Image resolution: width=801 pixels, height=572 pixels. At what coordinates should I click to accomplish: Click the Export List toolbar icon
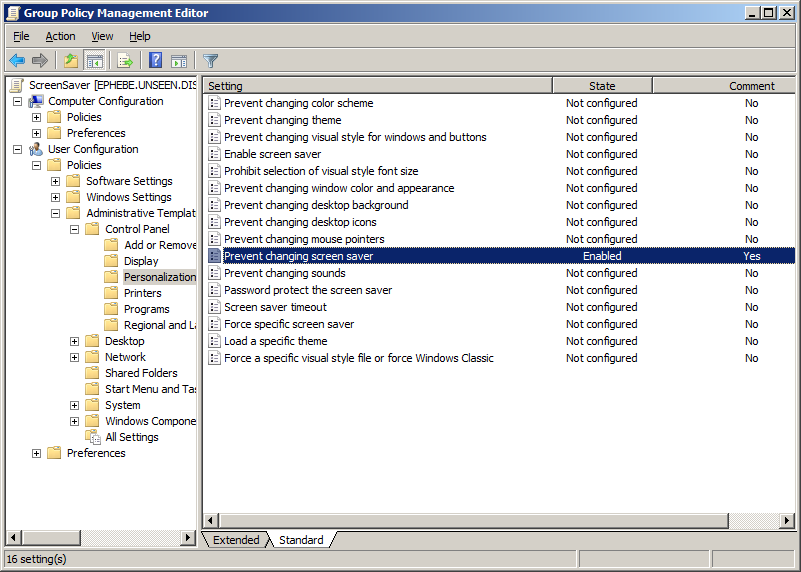coord(125,61)
